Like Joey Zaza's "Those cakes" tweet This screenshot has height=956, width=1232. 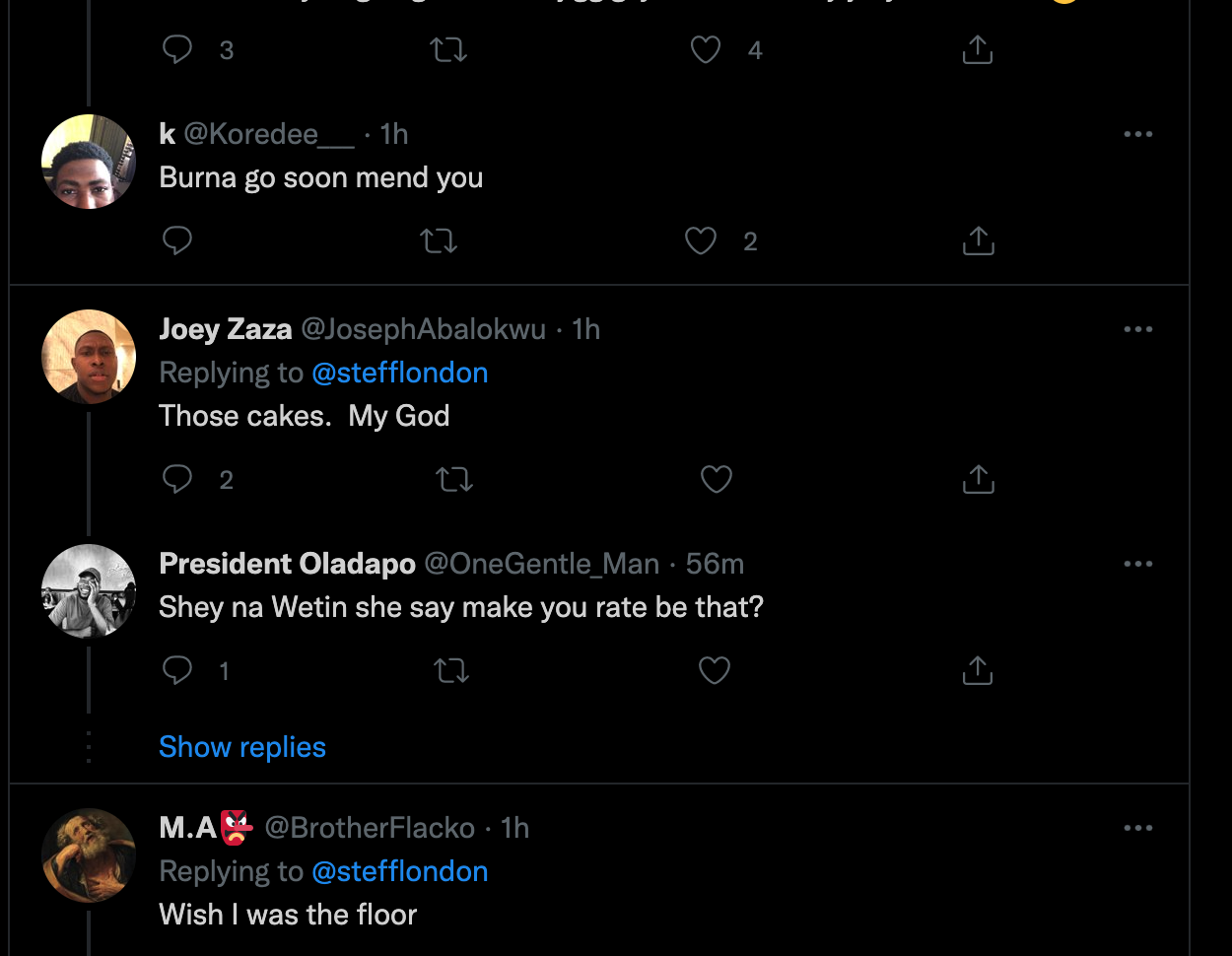[716, 479]
